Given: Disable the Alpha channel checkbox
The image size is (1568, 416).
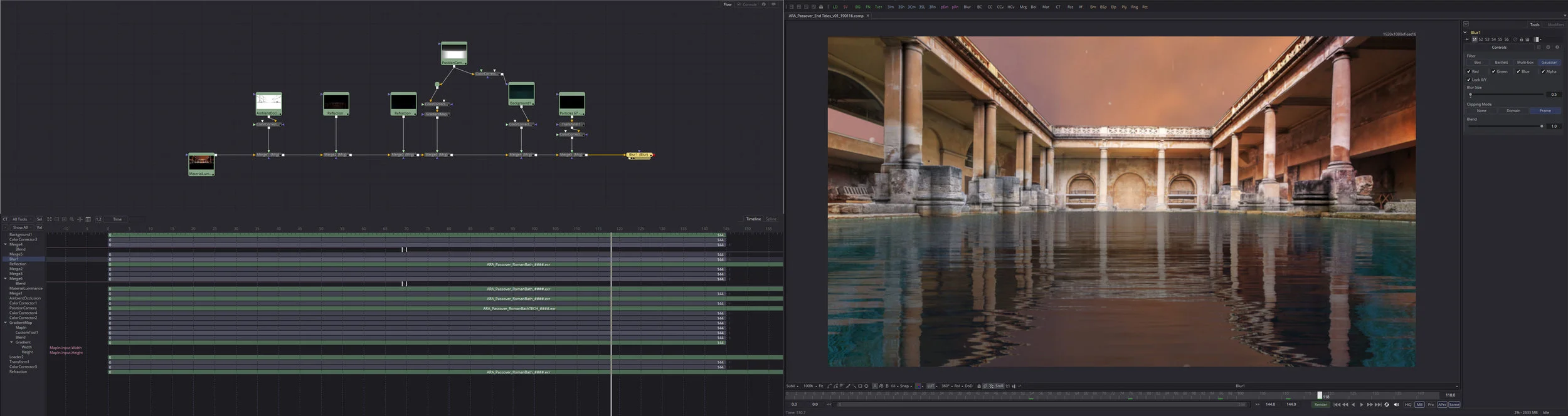Looking at the screenshot, I should point(1543,71).
